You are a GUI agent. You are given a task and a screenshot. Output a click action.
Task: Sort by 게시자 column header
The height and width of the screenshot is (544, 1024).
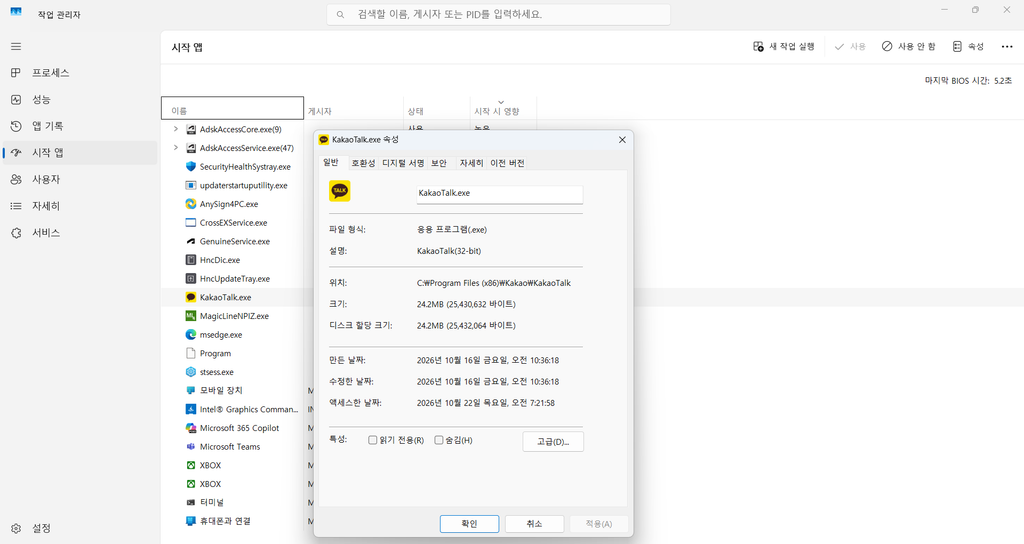354,108
